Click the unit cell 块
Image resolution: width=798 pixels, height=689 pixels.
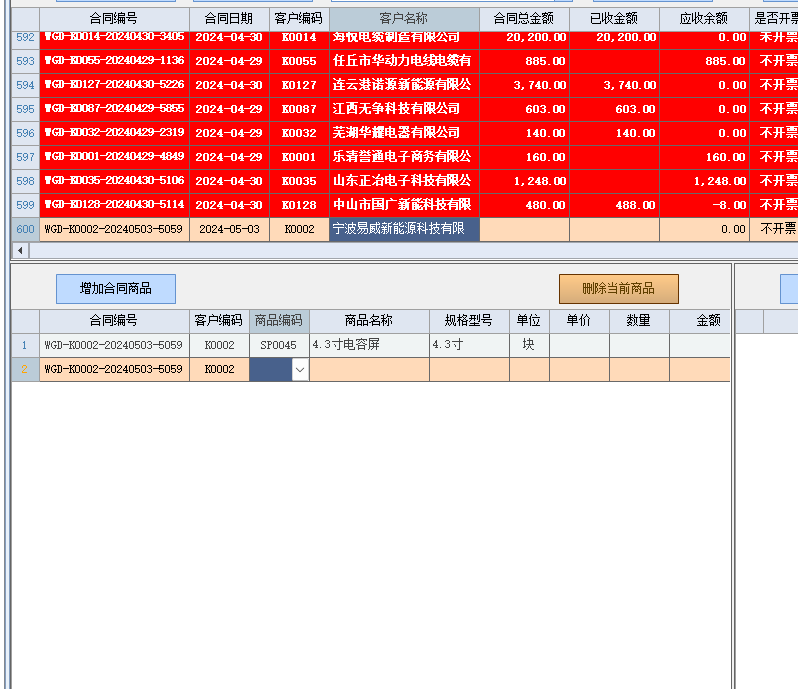pyautogui.click(x=529, y=345)
